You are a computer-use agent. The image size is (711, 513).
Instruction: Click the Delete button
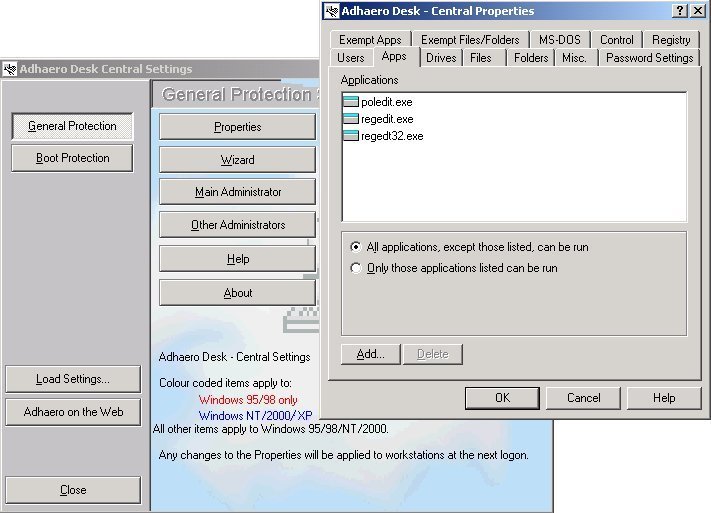click(433, 354)
